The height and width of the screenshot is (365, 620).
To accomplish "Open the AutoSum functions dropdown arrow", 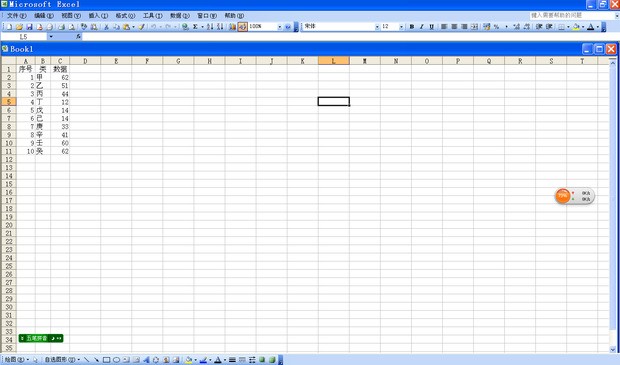I will (x=202, y=26).
